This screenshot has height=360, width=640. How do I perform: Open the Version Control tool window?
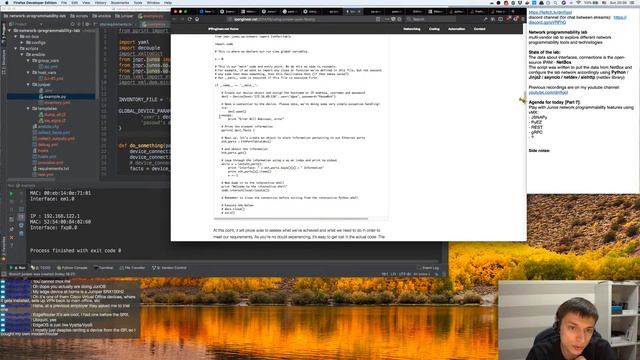tap(169, 268)
